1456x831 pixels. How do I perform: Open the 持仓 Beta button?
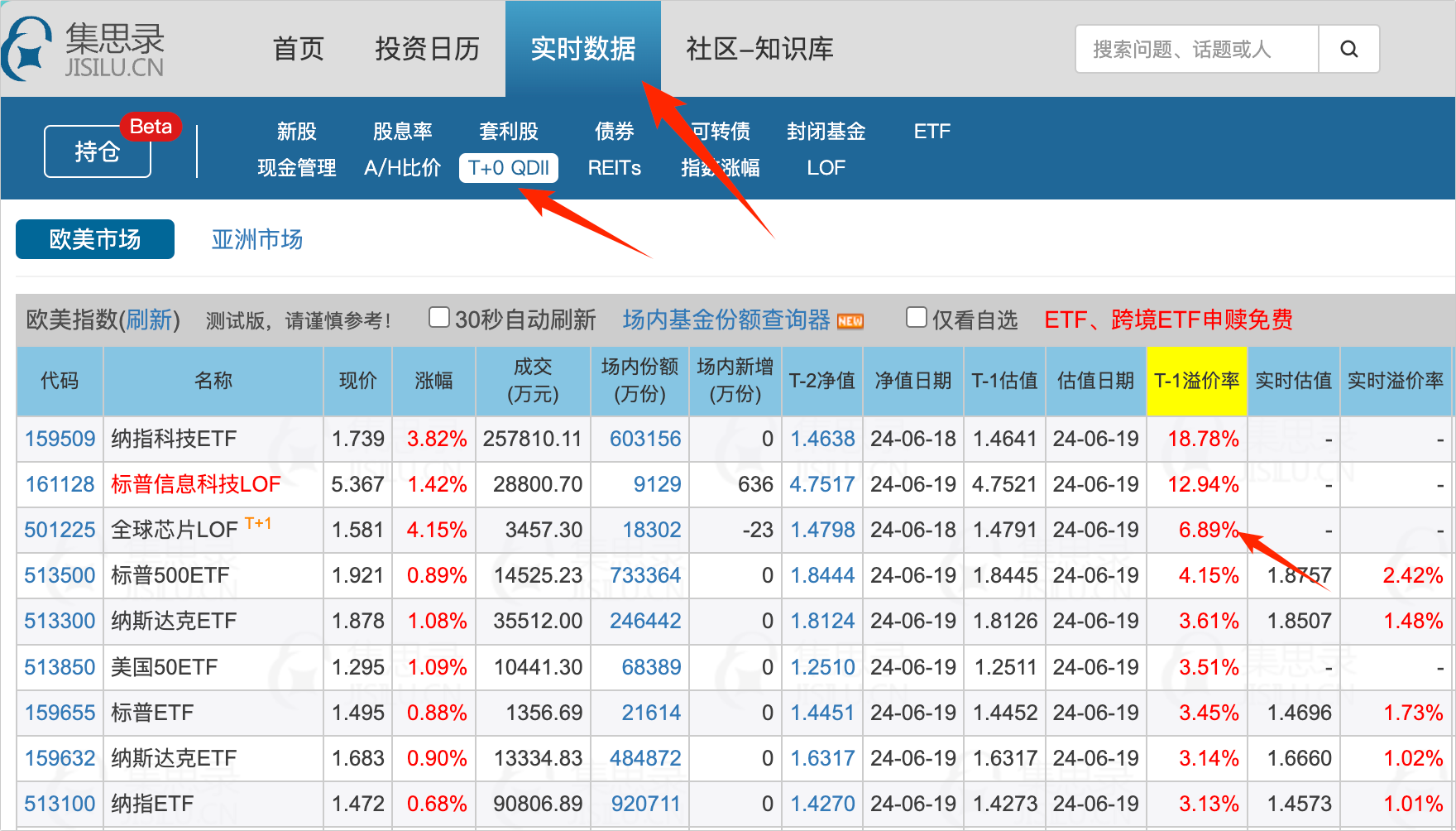pos(98,151)
